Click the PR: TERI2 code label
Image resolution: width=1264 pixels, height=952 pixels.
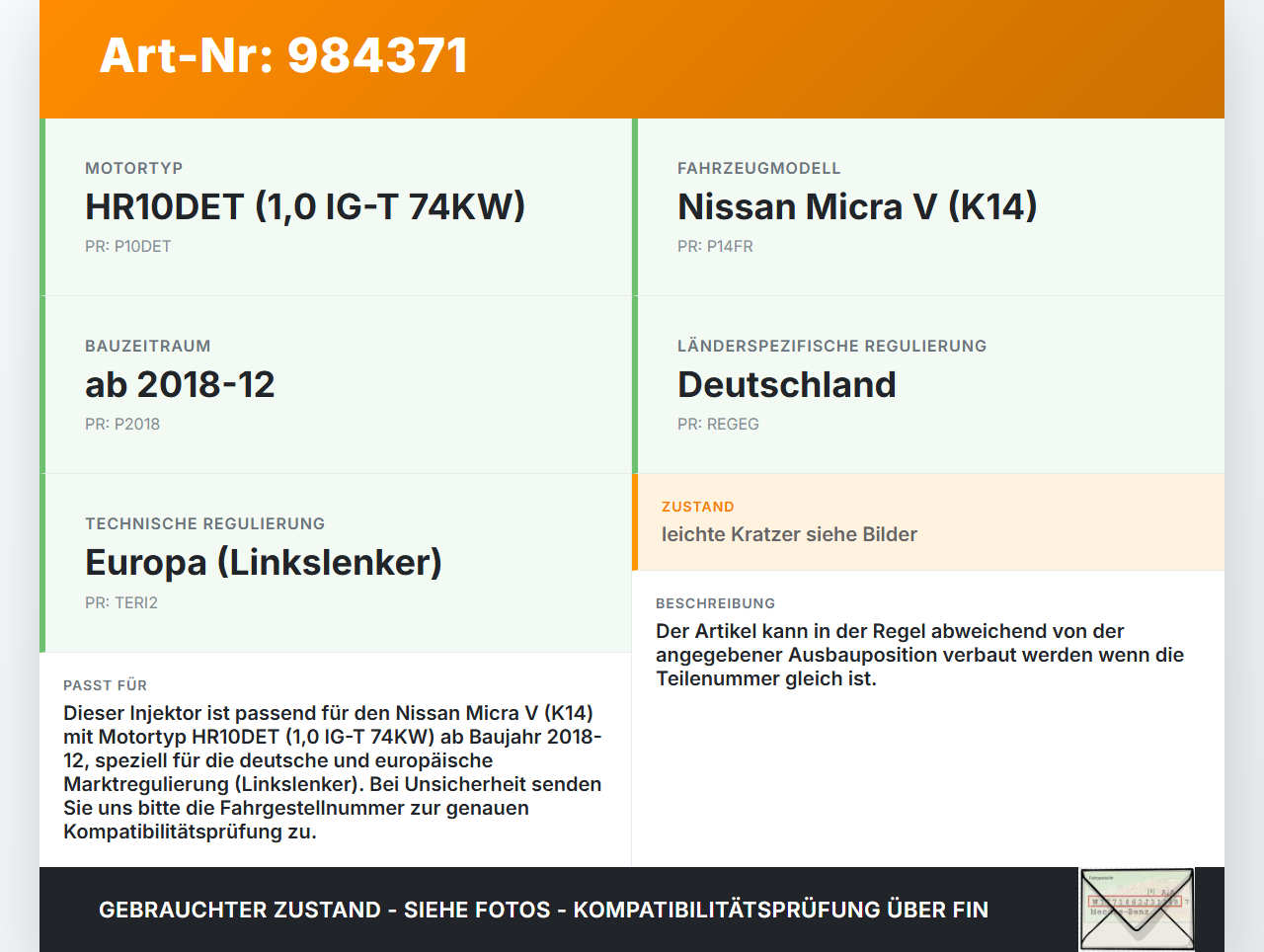coord(121,601)
